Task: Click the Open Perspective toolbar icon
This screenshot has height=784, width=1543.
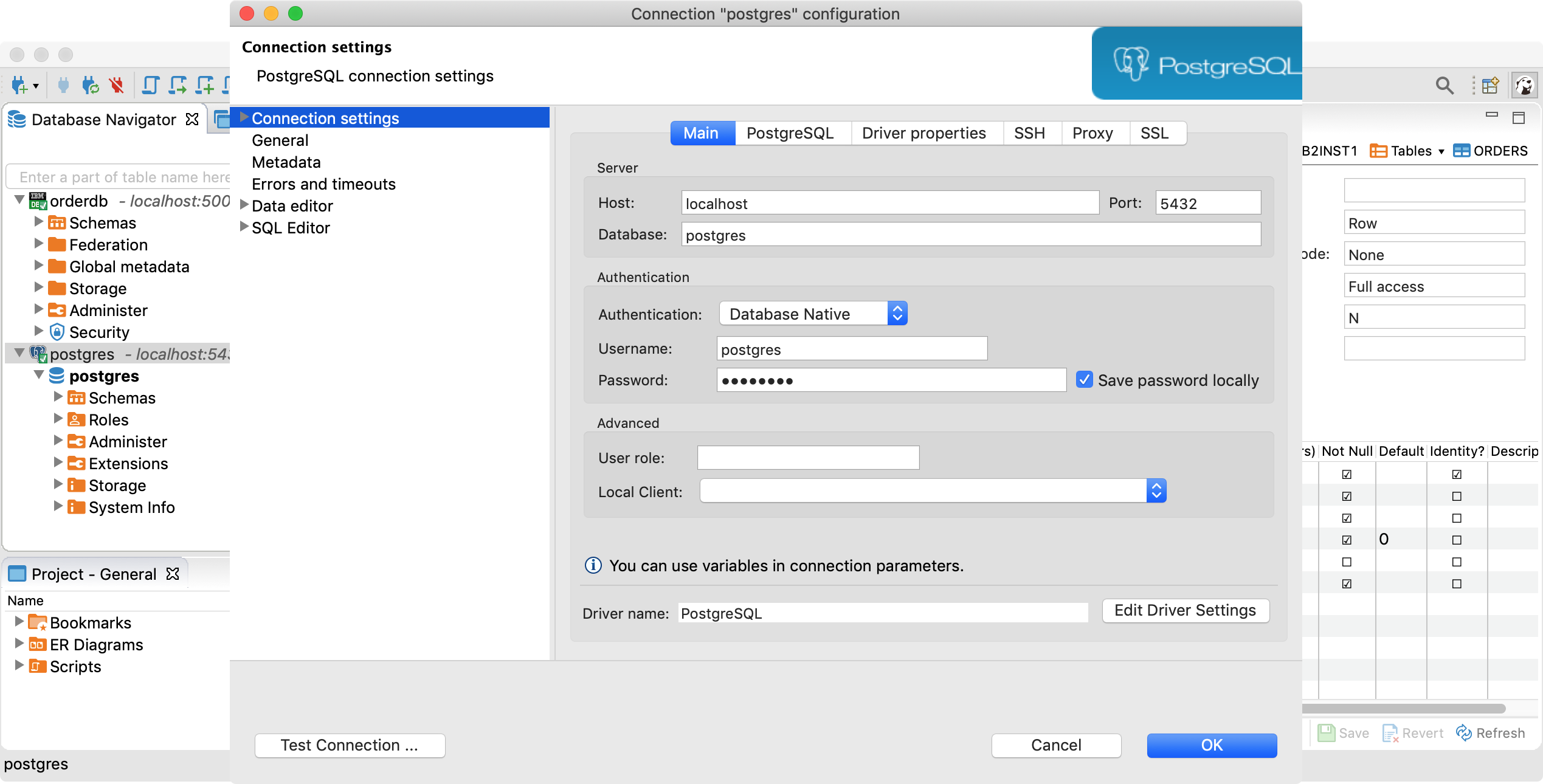Action: (1490, 86)
